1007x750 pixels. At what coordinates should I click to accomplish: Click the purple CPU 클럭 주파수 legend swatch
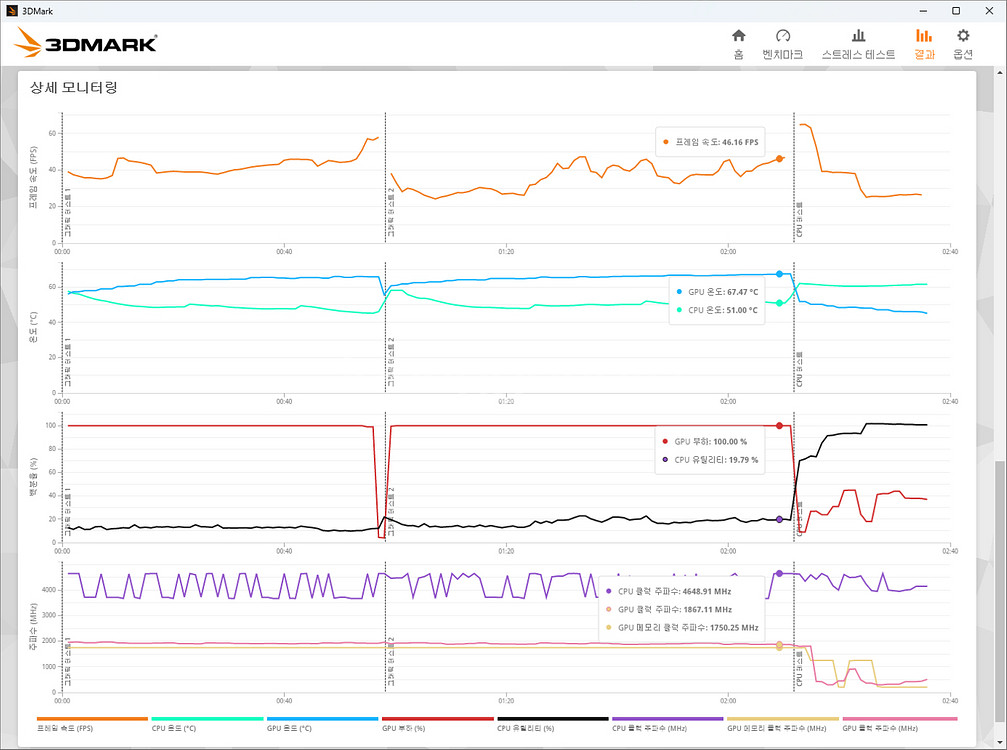667,718
